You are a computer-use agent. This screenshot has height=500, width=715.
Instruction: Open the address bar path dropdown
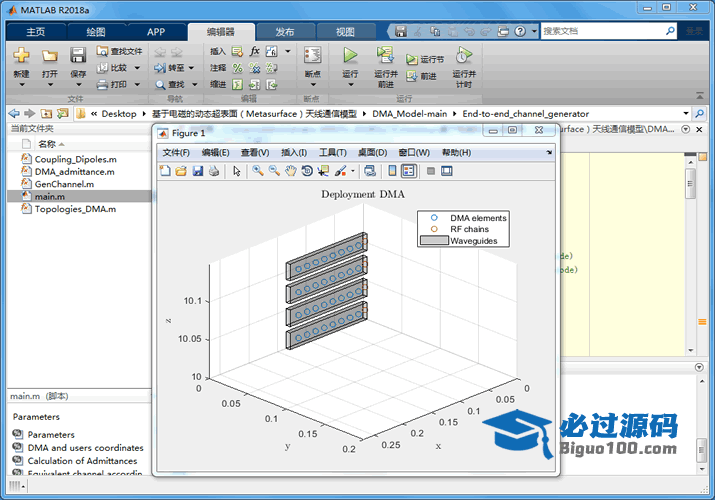(686, 113)
